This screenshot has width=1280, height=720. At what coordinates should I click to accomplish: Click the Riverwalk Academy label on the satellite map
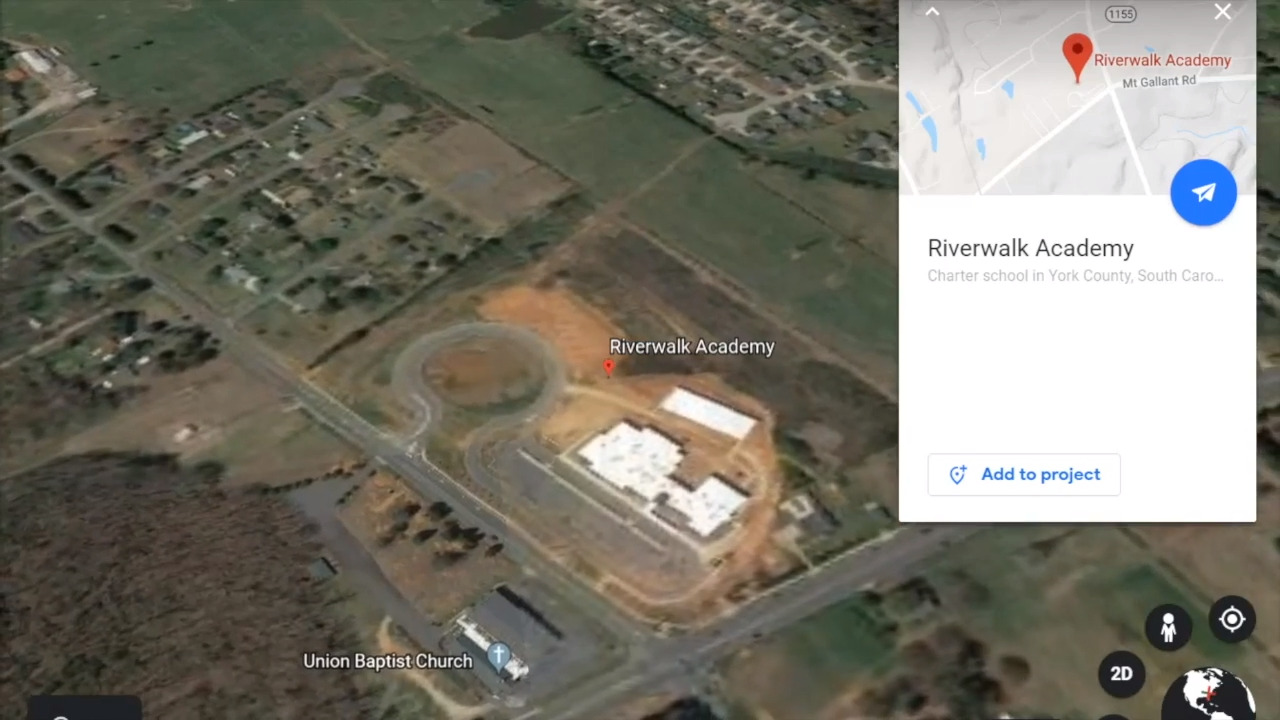[692, 347]
